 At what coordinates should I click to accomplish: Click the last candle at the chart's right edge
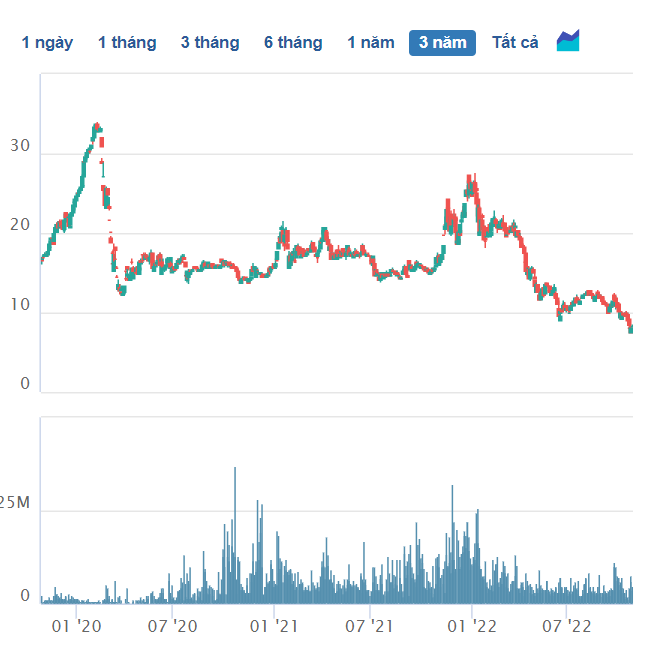point(630,326)
